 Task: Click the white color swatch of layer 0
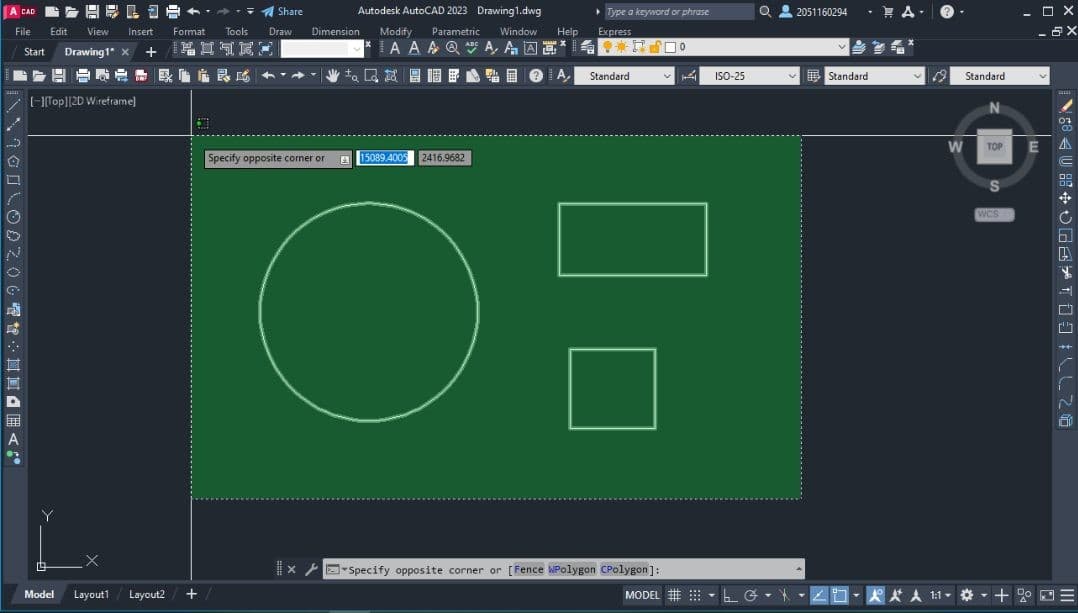pyautogui.click(x=670, y=47)
